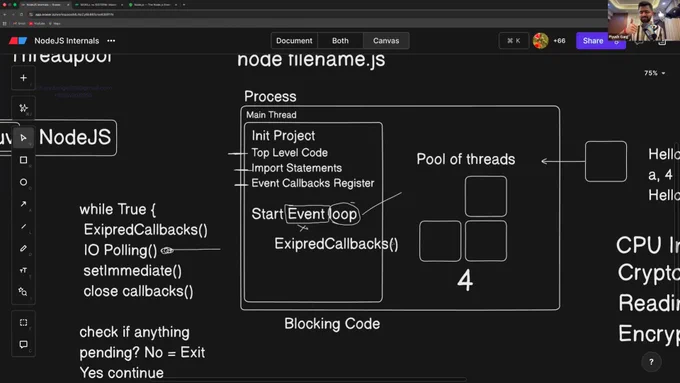The width and height of the screenshot is (680, 383).
Task: Click the NodeJS box label
Action: [75, 137]
